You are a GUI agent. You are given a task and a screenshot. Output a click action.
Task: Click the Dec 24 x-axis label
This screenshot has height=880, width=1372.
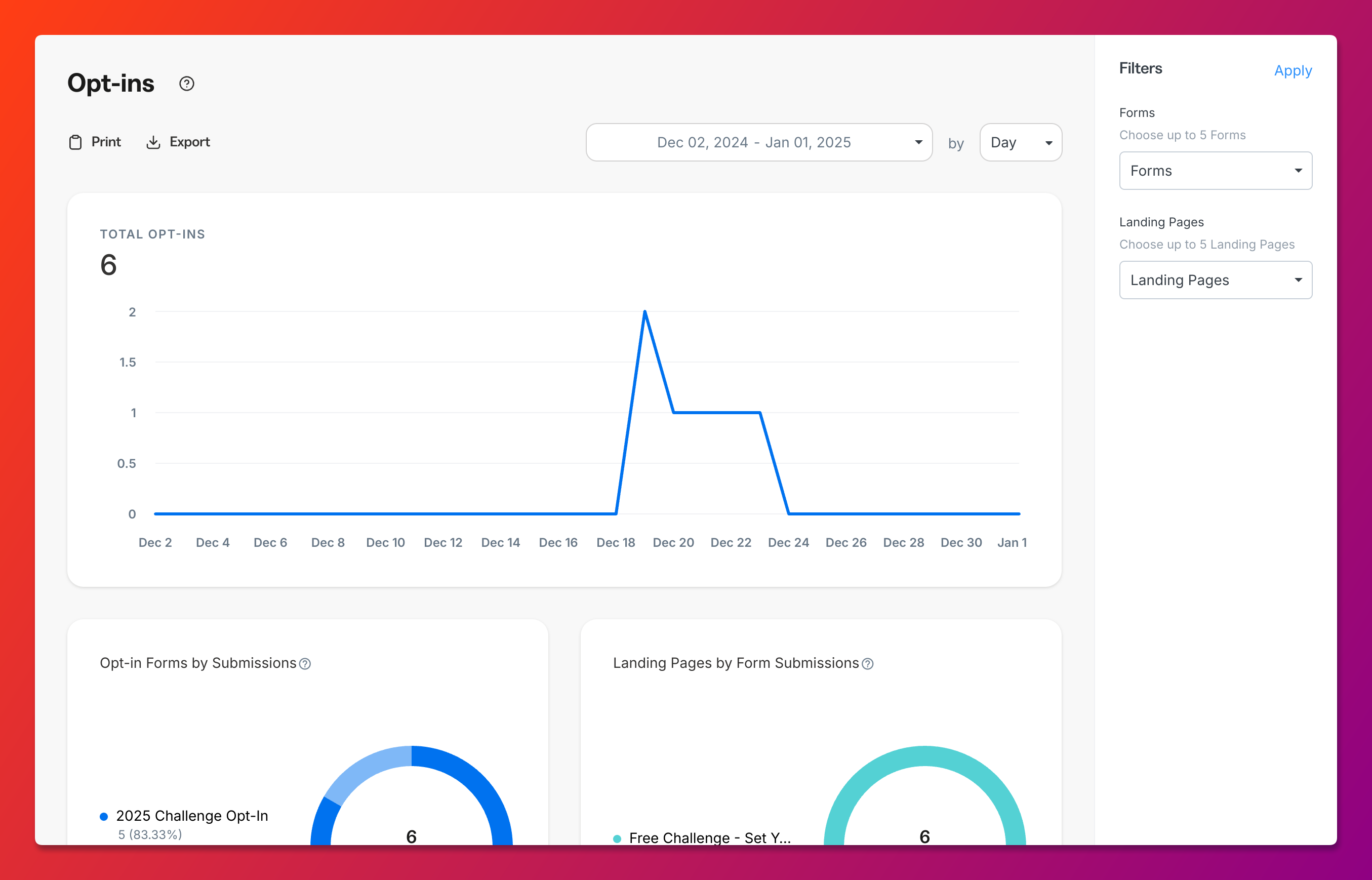[x=788, y=543]
